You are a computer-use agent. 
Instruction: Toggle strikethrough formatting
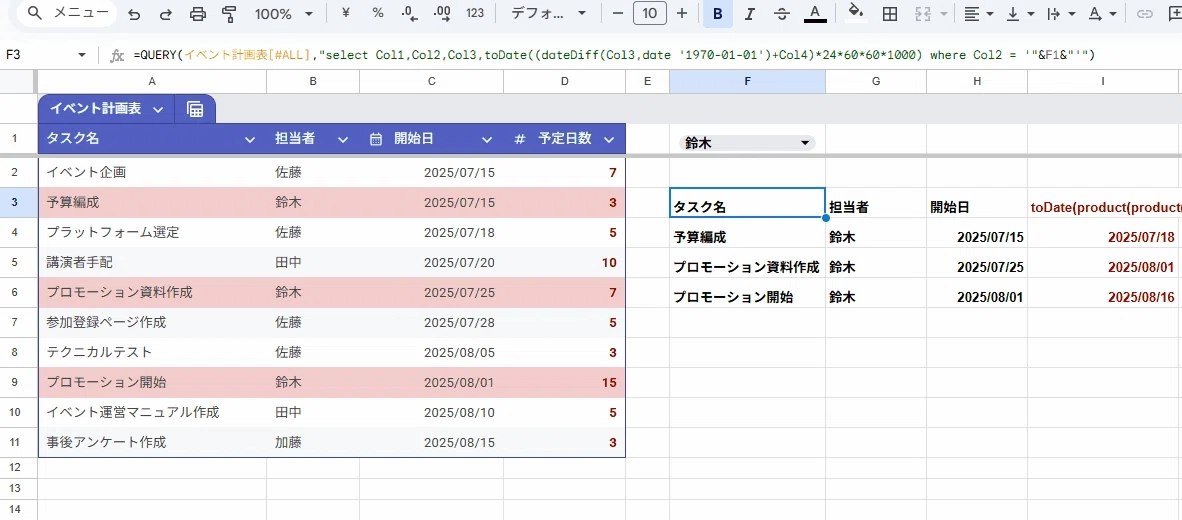coord(782,14)
